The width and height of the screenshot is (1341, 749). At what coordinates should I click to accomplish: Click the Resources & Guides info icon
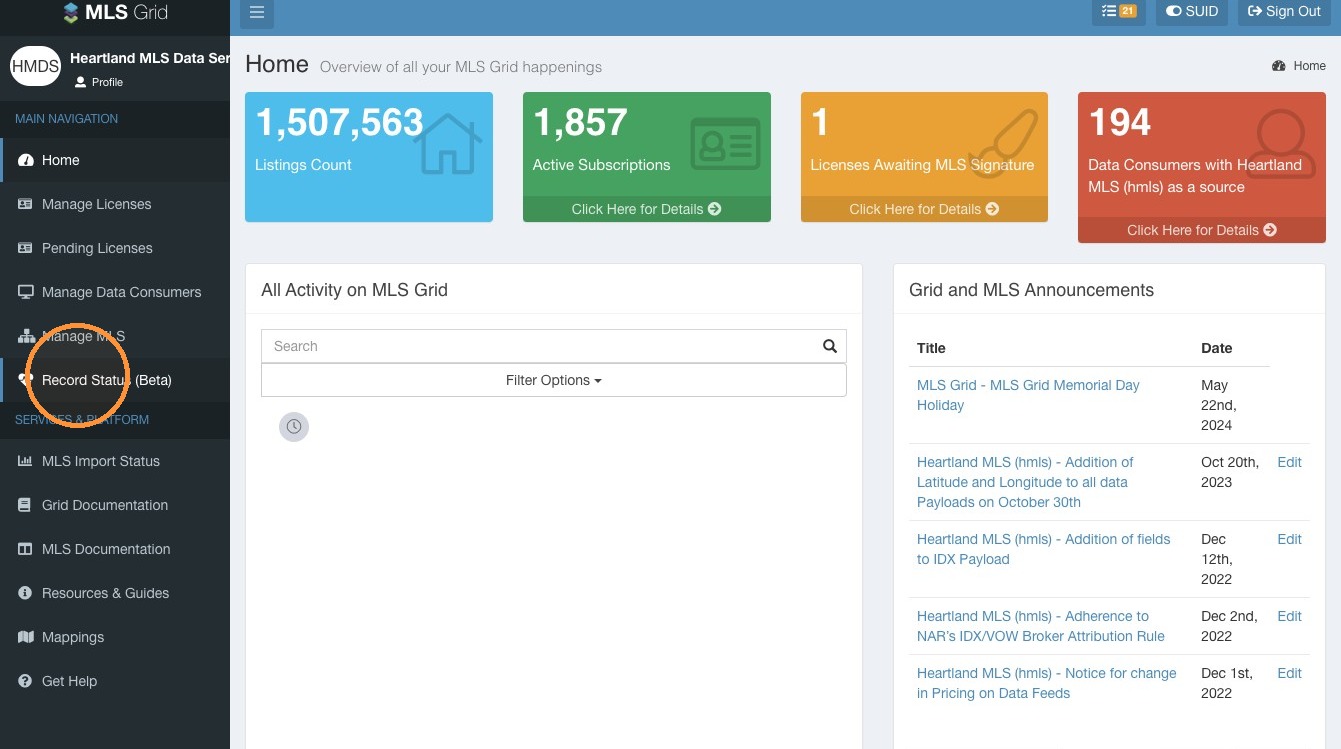pos(25,593)
